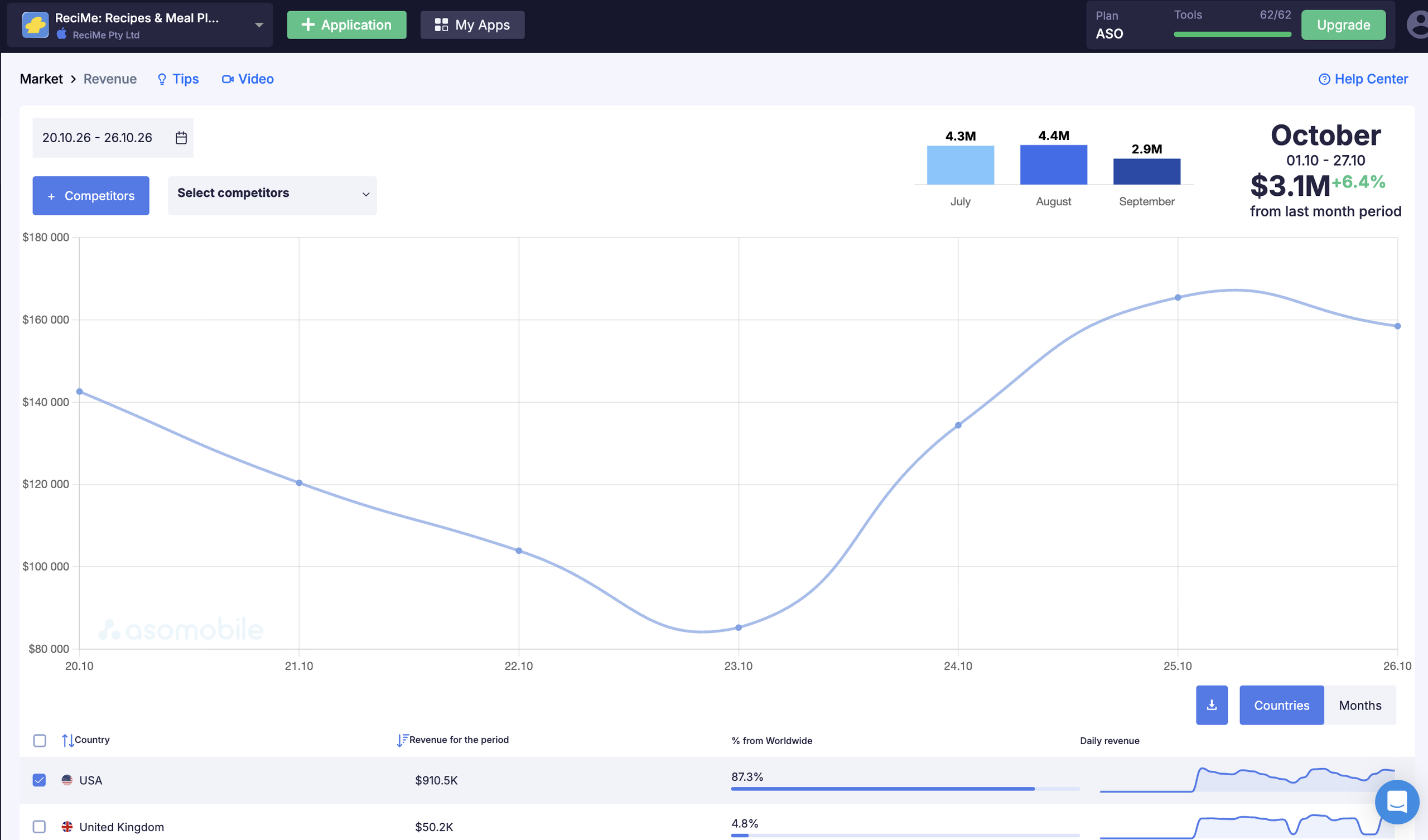The width and height of the screenshot is (1428, 840).
Task: Open the user profile avatar
Action: coord(1419,25)
